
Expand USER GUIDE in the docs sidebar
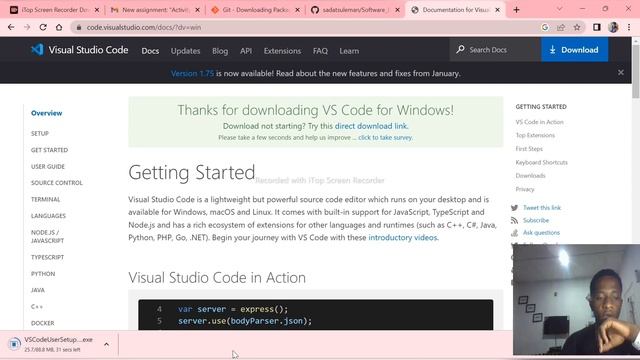click(x=48, y=167)
